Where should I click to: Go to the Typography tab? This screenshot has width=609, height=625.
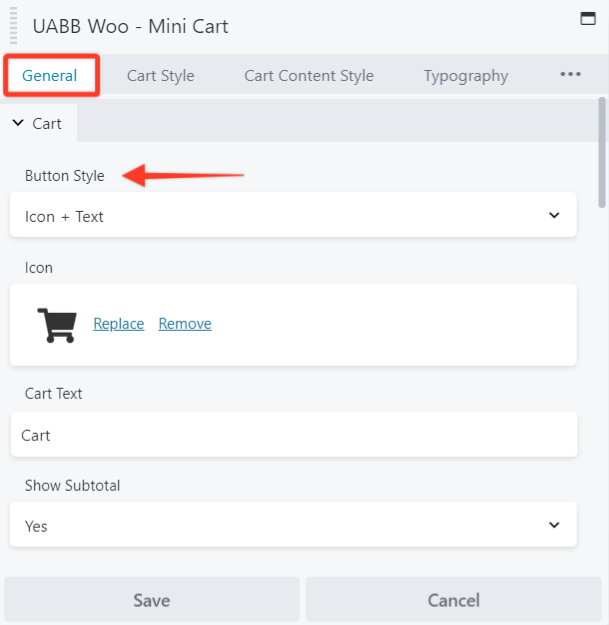[465, 75]
